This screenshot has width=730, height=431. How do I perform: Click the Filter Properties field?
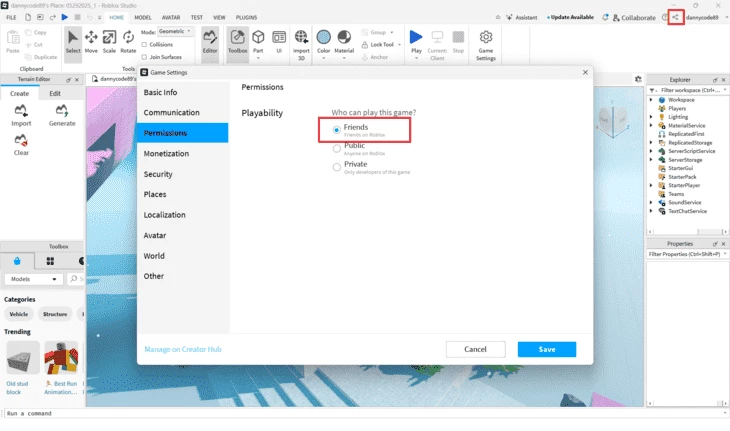(x=687, y=254)
